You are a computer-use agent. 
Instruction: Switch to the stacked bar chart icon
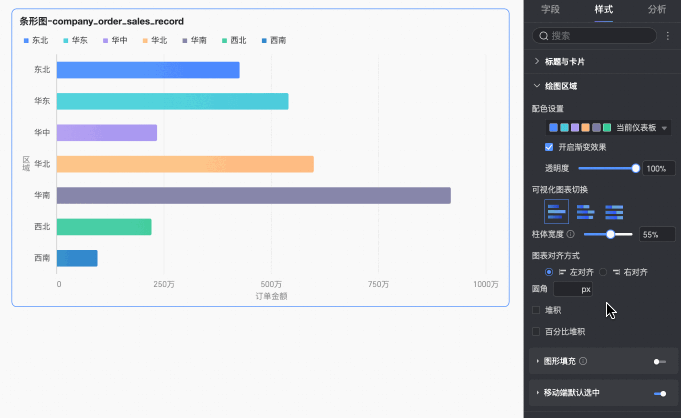(585, 211)
